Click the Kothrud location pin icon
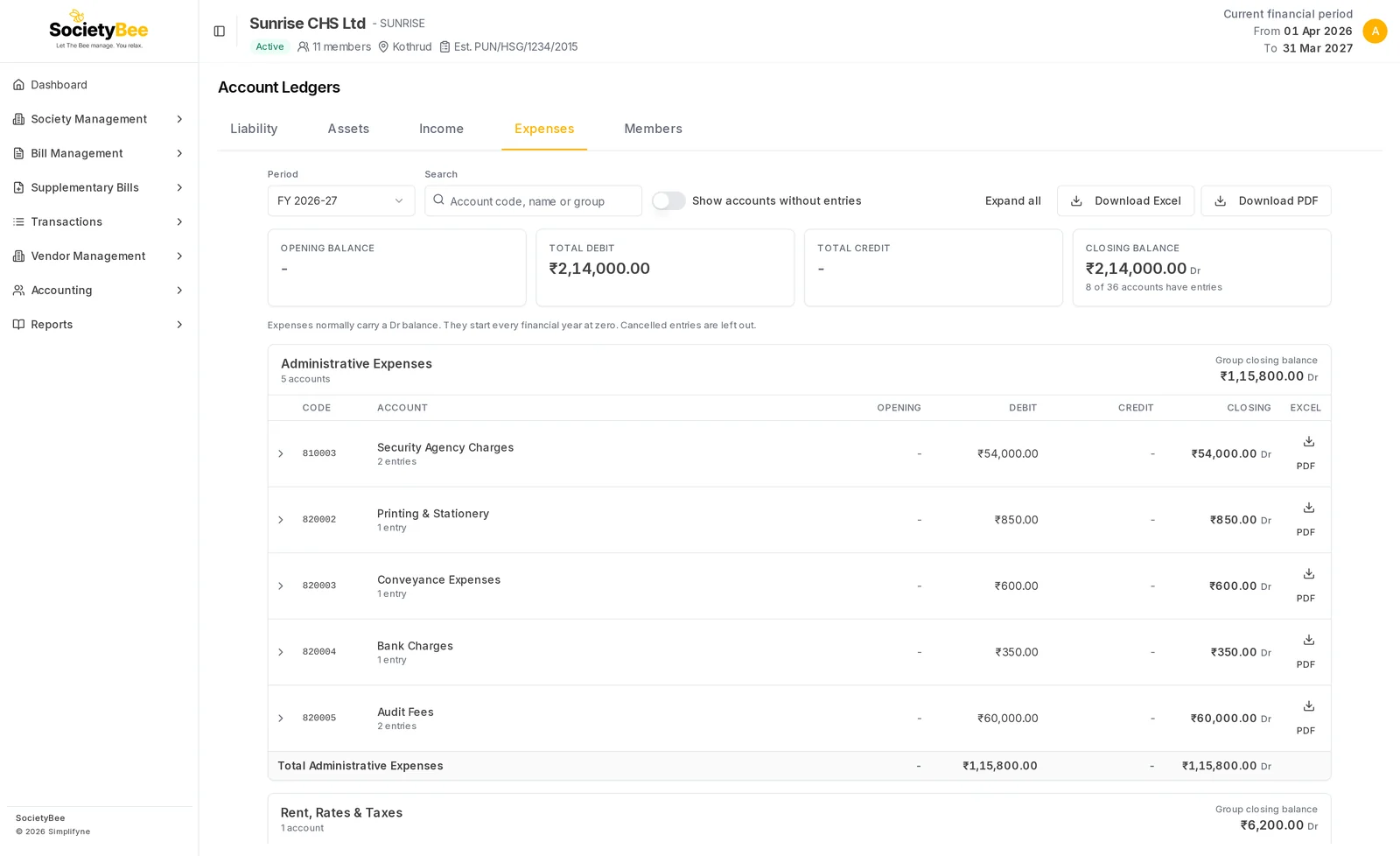The height and width of the screenshot is (856, 1400). pyautogui.click(x=383, y=46)
